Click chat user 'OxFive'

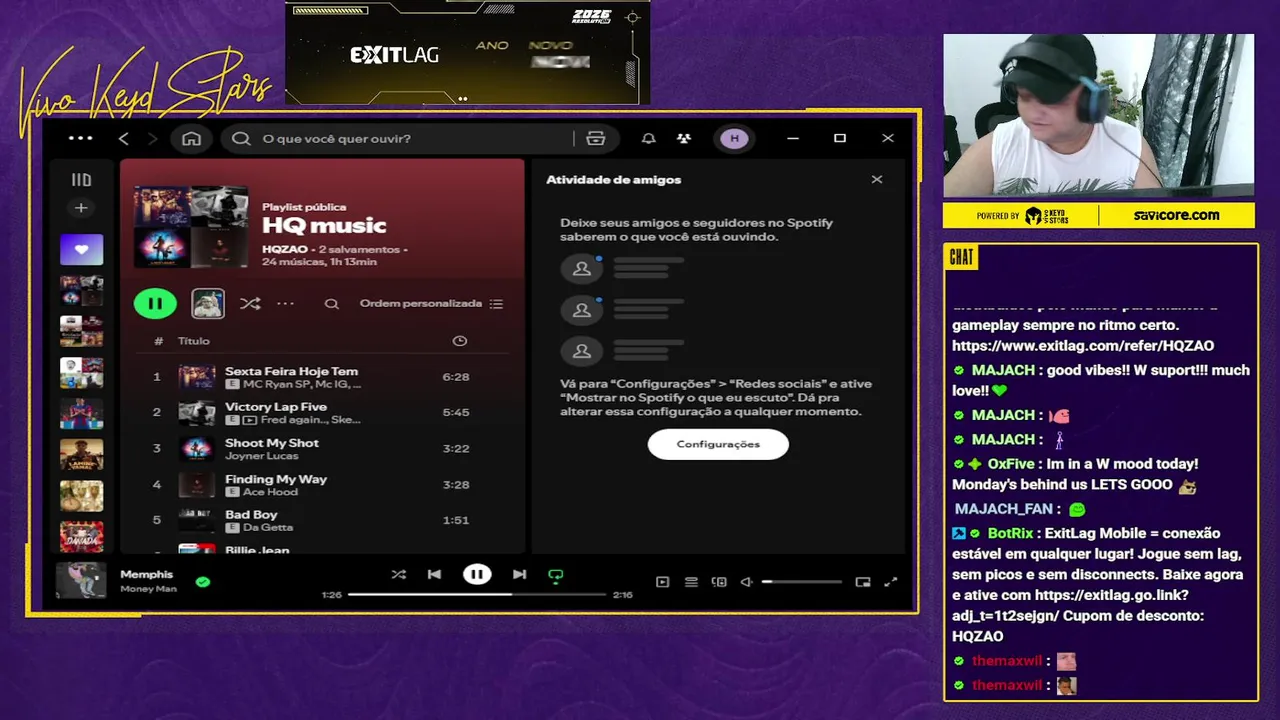coord(1012,464)
